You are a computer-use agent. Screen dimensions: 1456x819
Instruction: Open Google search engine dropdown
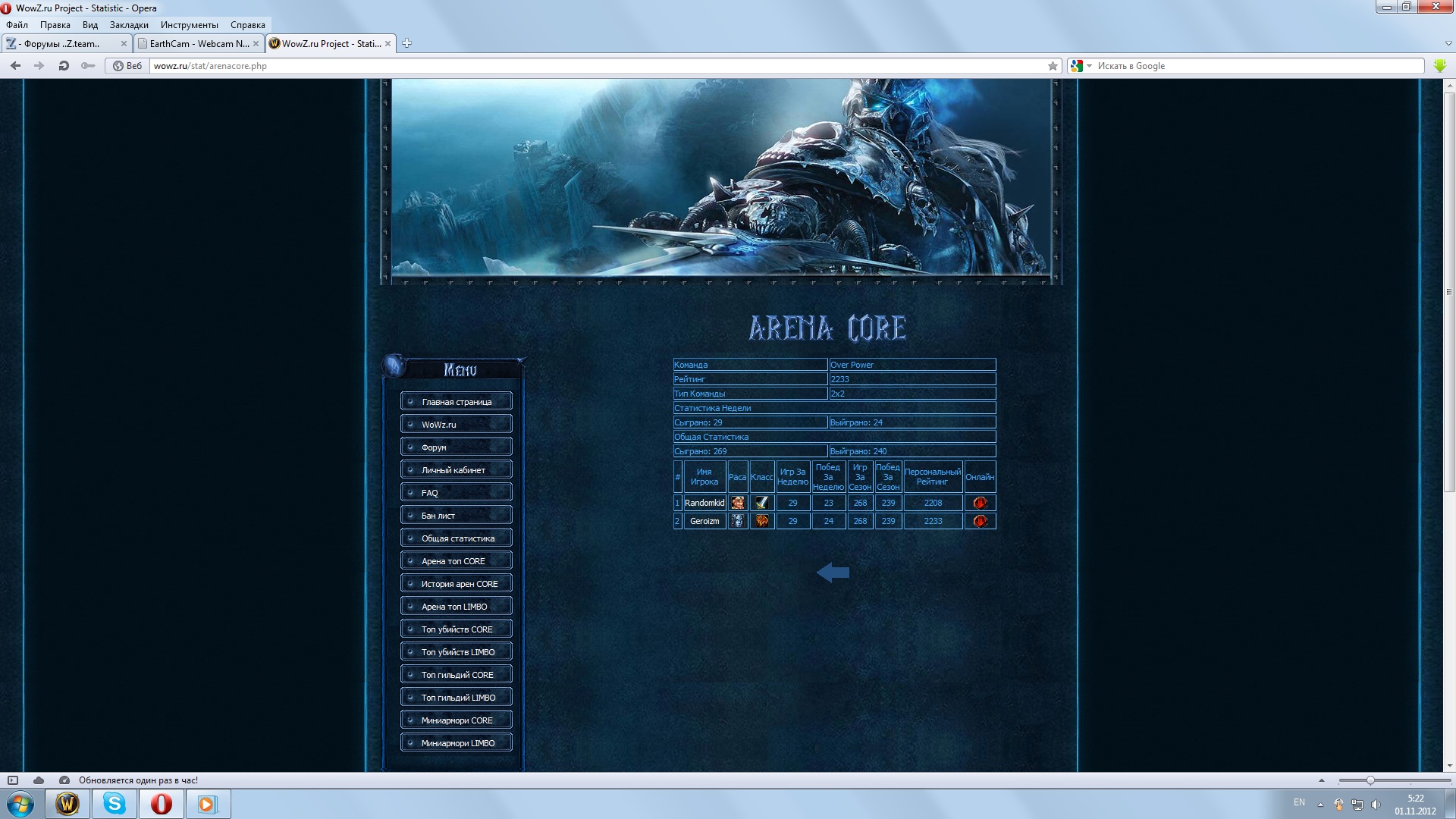coord(1081,66)
